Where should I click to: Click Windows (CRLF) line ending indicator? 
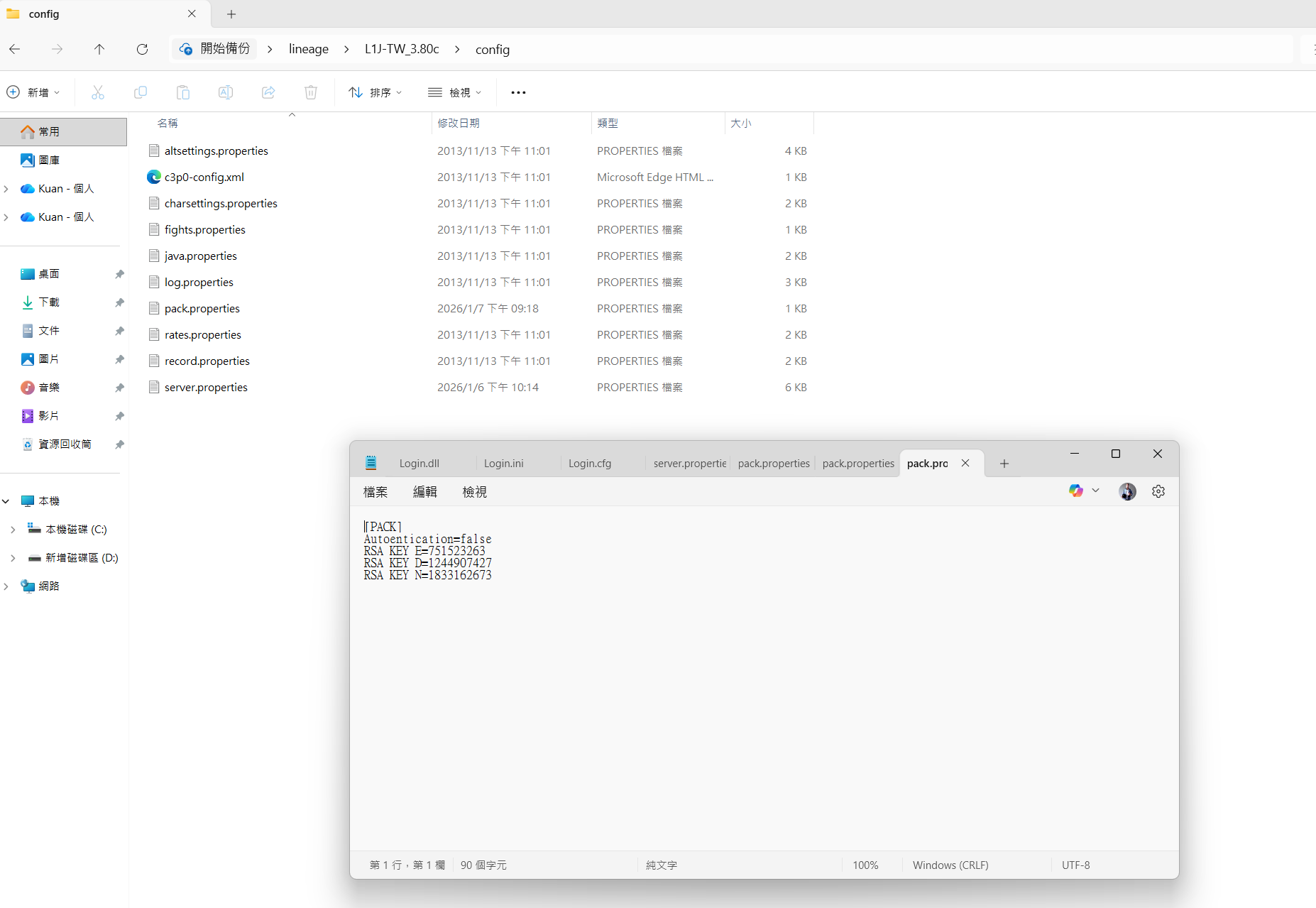(950, 865)
